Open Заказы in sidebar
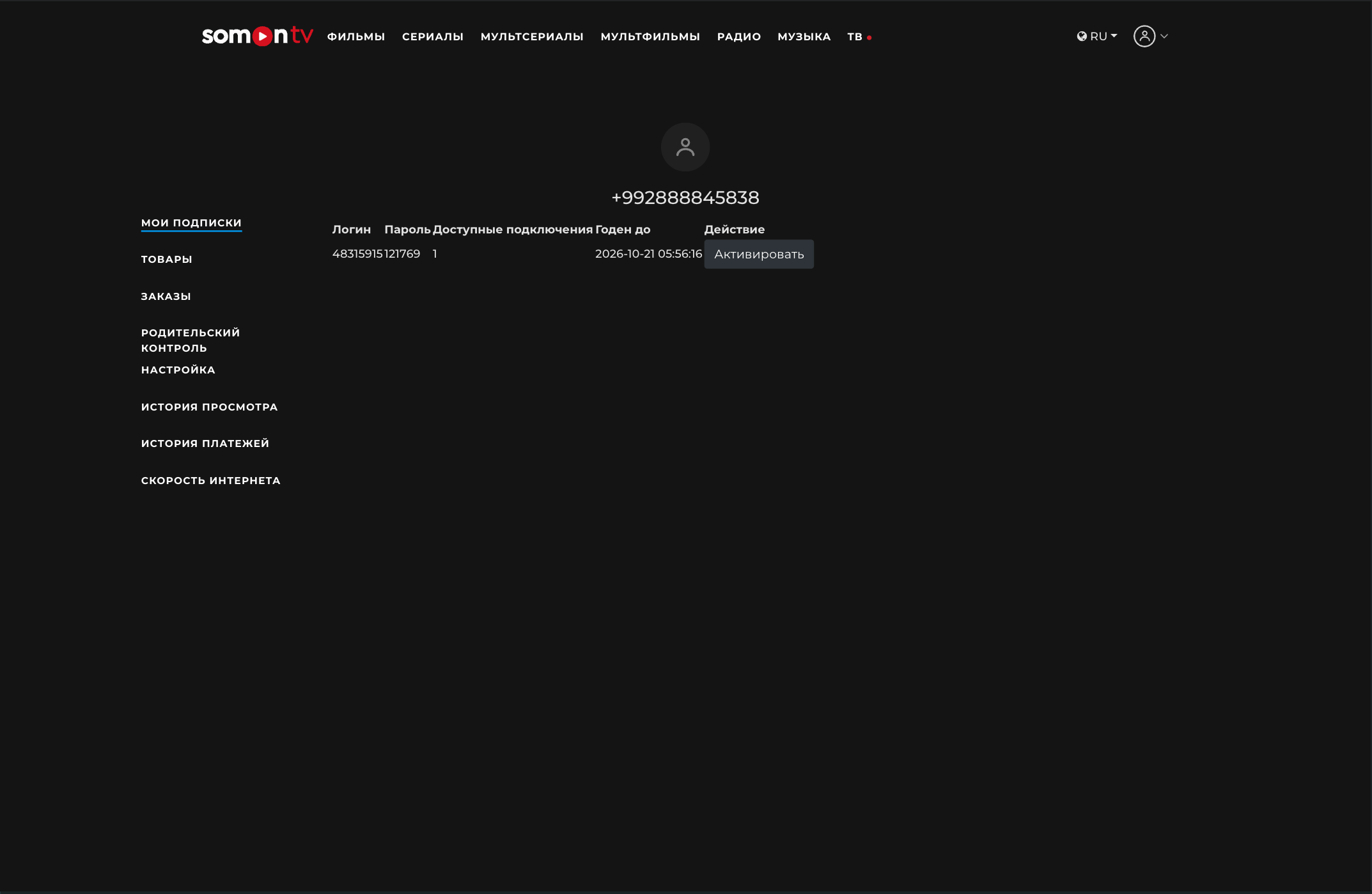Image resolution: width=1372 pixels, height=894 pixels. 166,297
